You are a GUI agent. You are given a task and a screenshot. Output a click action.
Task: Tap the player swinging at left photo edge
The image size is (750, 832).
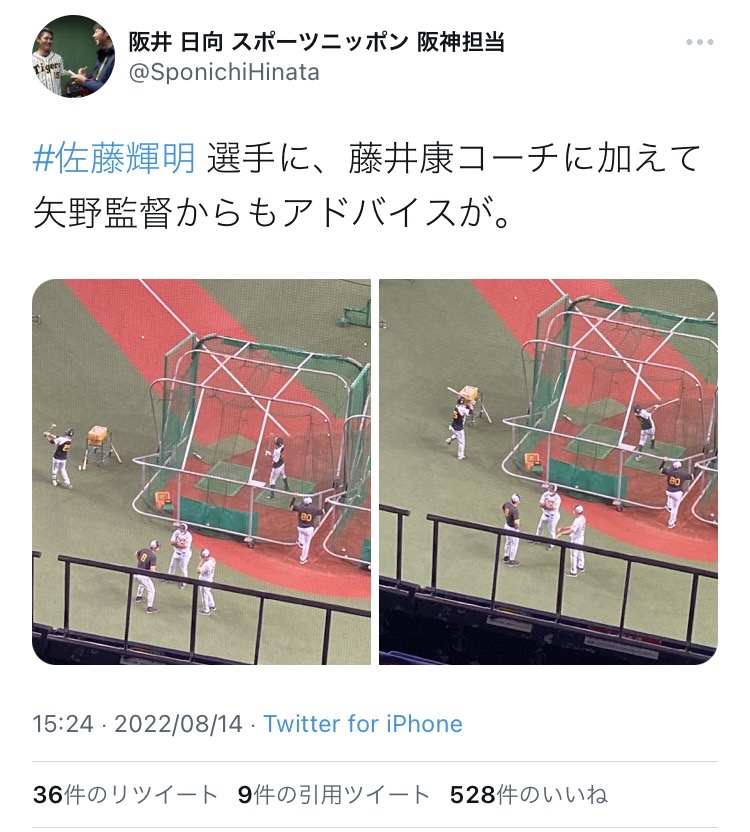(60, 457)
